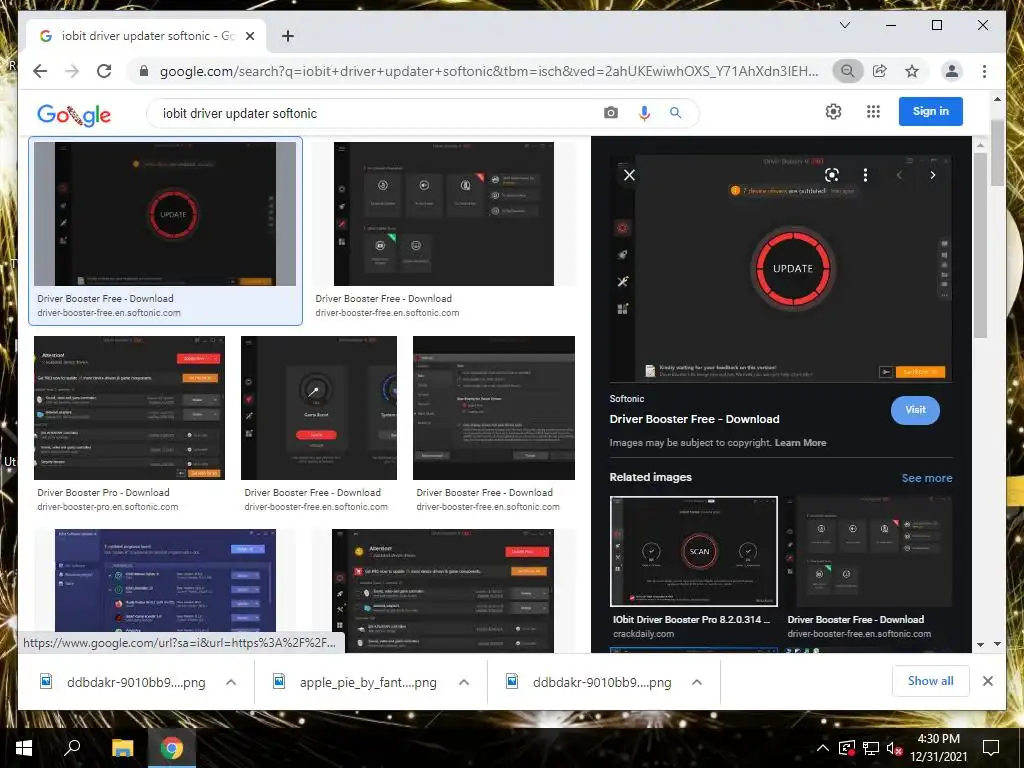Click the zoom magnifier icon in the address bar
The height and width of the screenshot is (768, 1024).
pos(848,71)
